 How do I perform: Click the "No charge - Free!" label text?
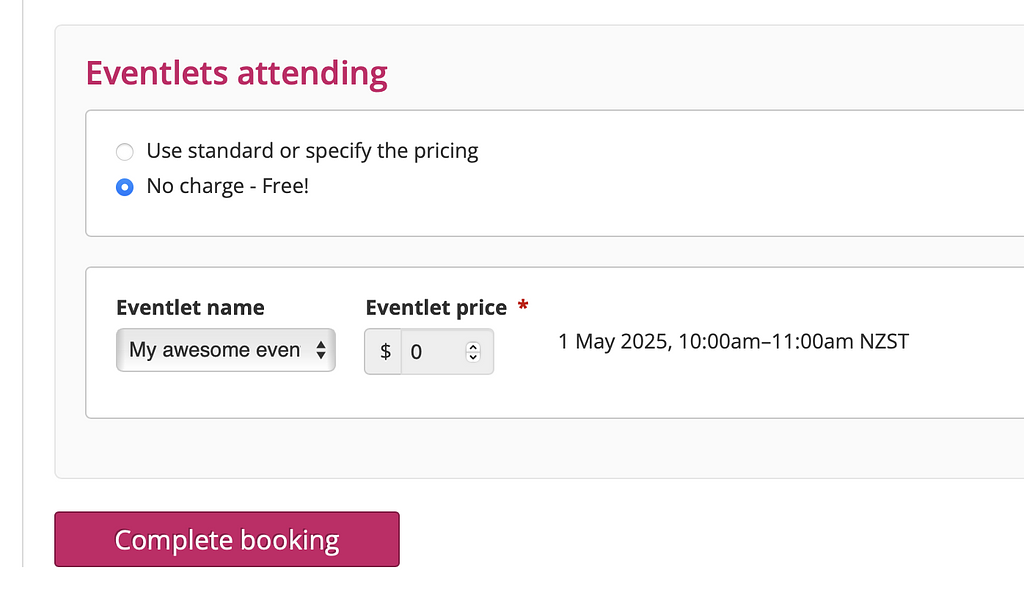tap(228, 186)
